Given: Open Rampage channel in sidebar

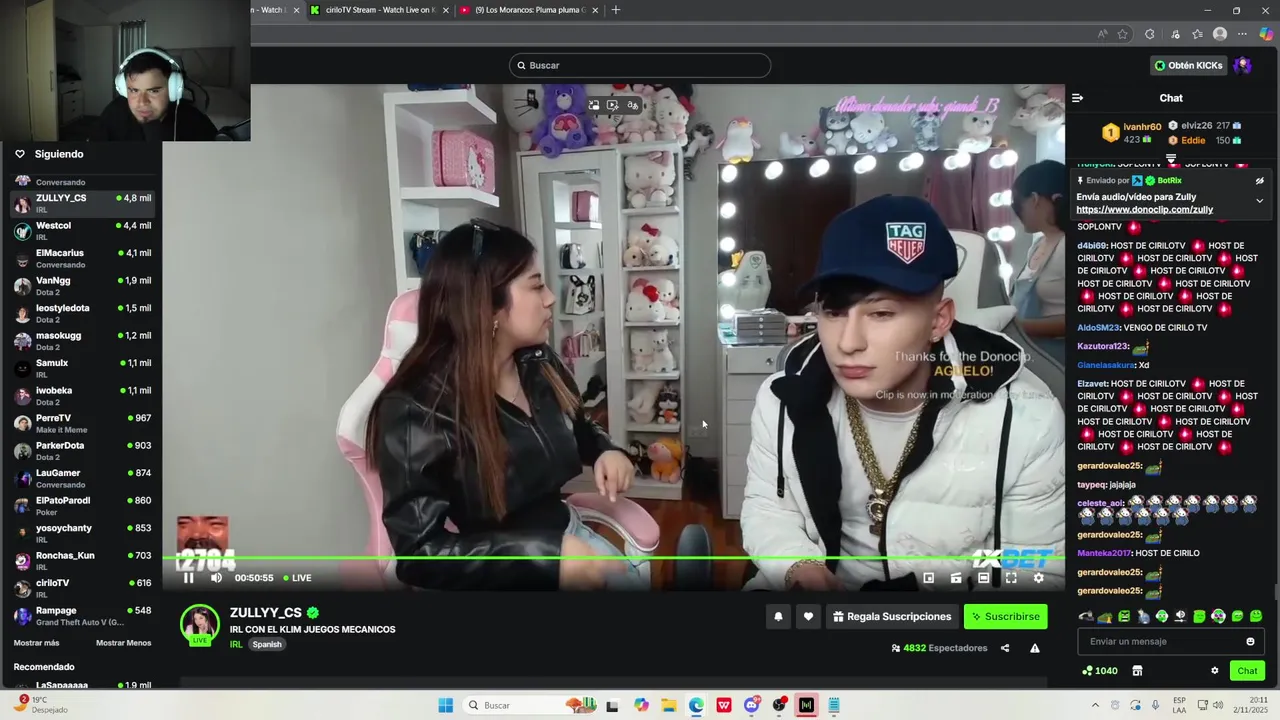Looking at the screenshot, I should pyautogui.click(x=82, y=616).
